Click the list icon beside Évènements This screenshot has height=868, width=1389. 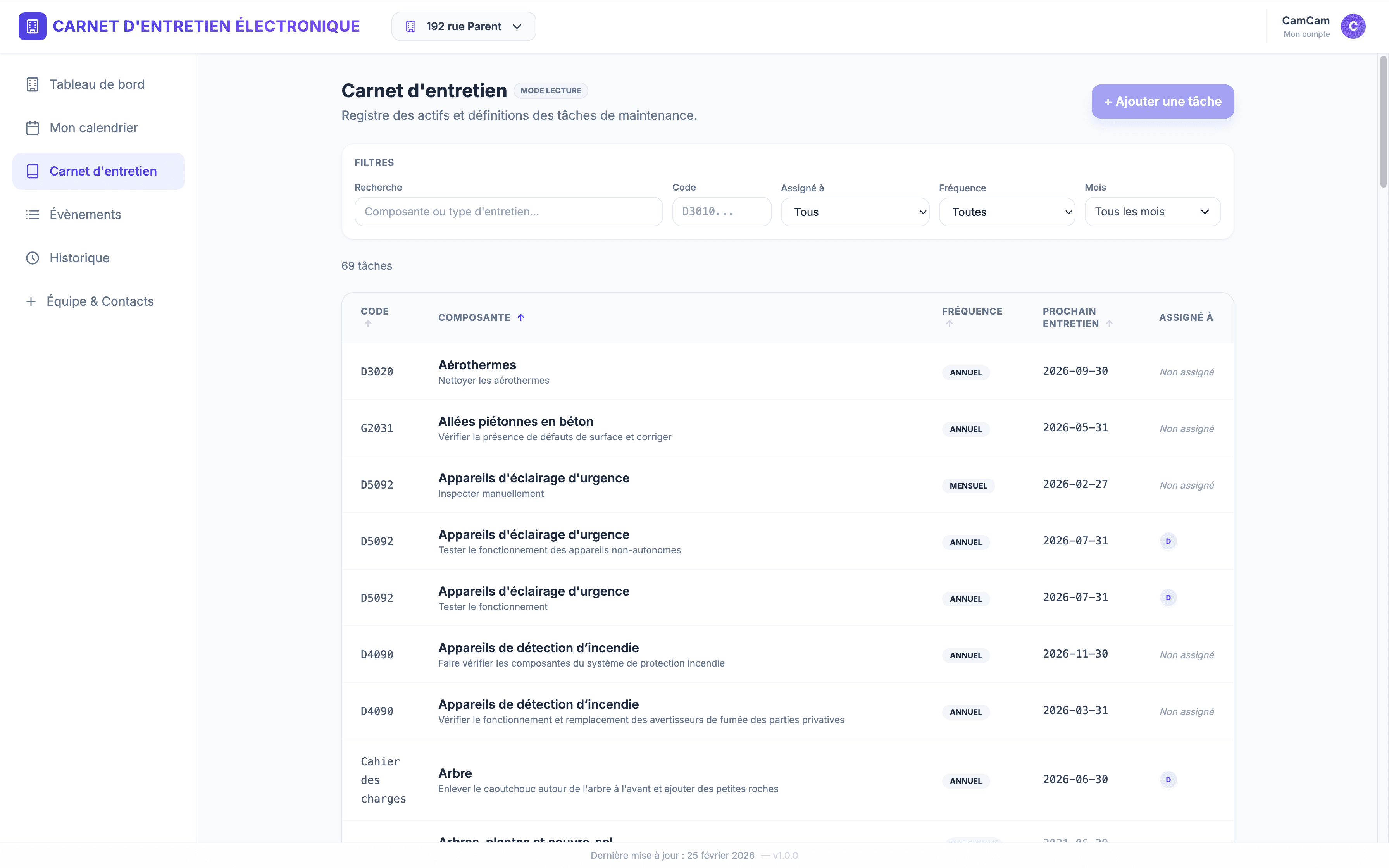33,215
